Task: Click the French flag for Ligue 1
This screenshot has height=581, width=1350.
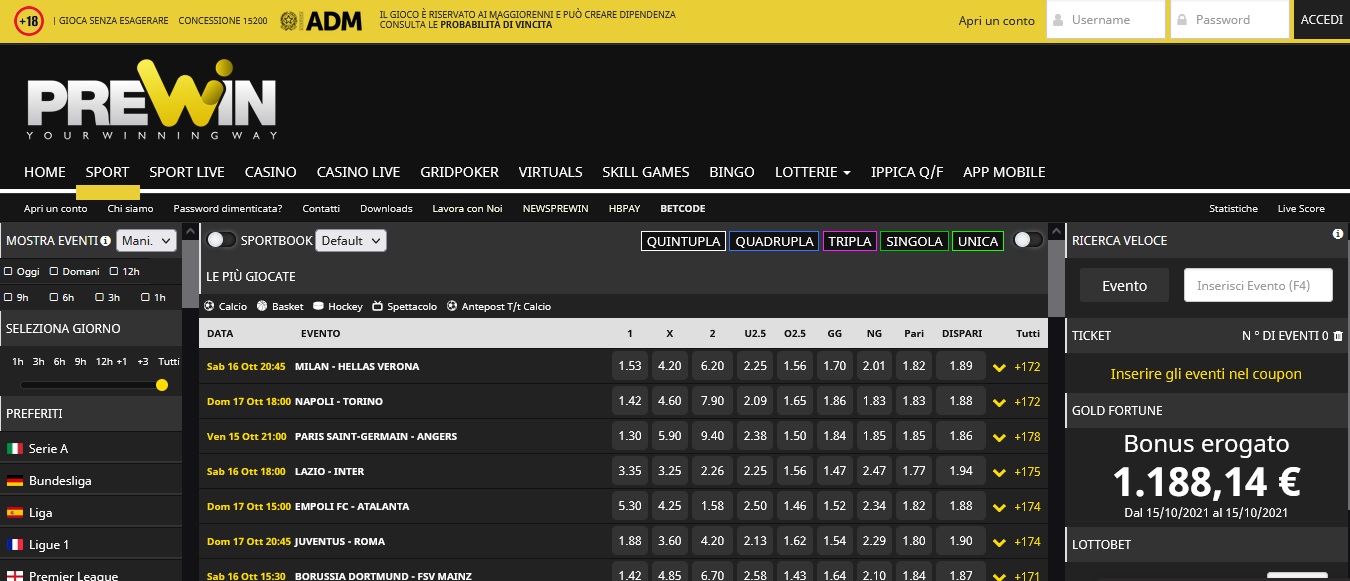Action: click(x=15, y=545)
